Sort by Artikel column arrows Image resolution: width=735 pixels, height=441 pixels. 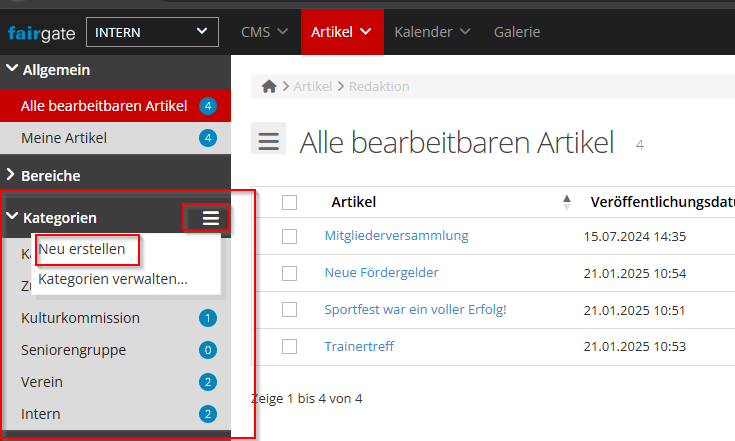[567, 202]
